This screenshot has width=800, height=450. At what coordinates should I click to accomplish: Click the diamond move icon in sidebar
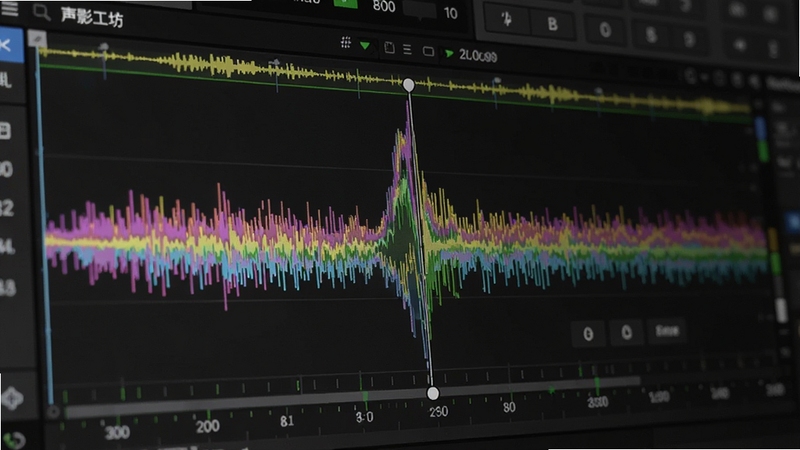pyautogui.click(x=12, y=398)
